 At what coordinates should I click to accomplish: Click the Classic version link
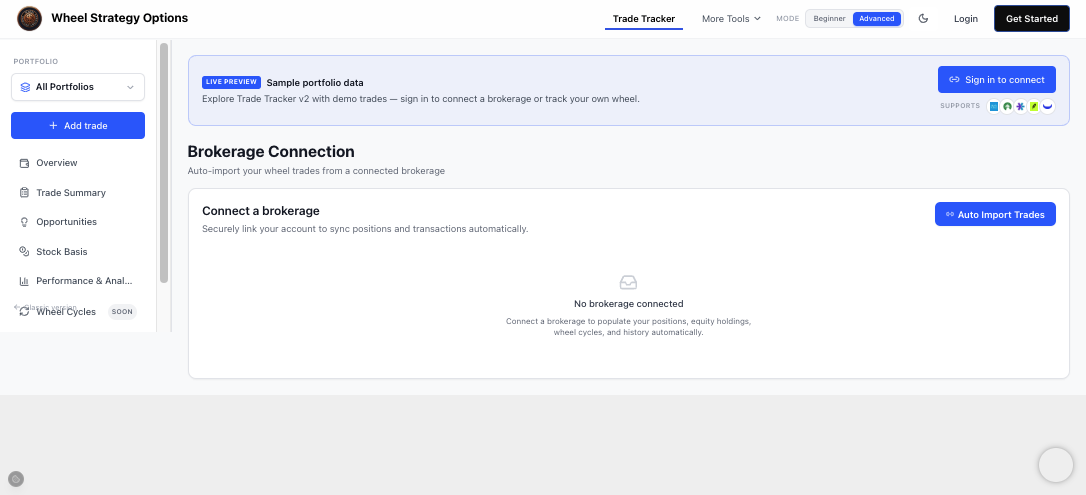coord(45,307)
